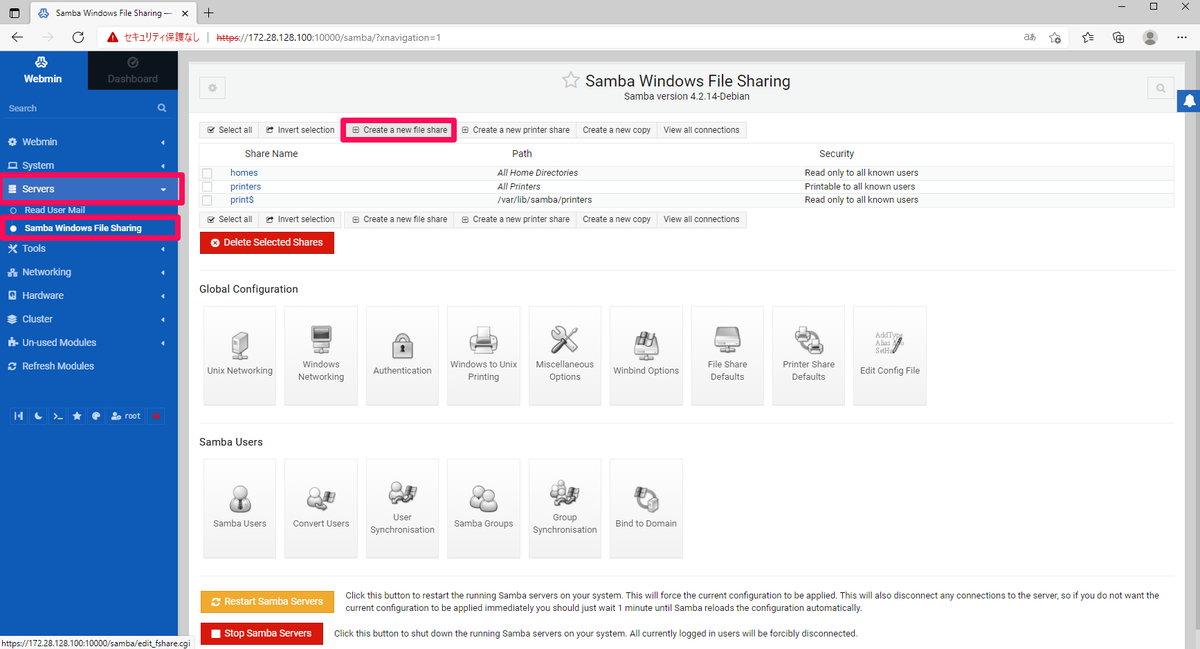Screen dimensions: 1200x649
Task: Log out using the red exit icon
Action: [x=157, y=416]
